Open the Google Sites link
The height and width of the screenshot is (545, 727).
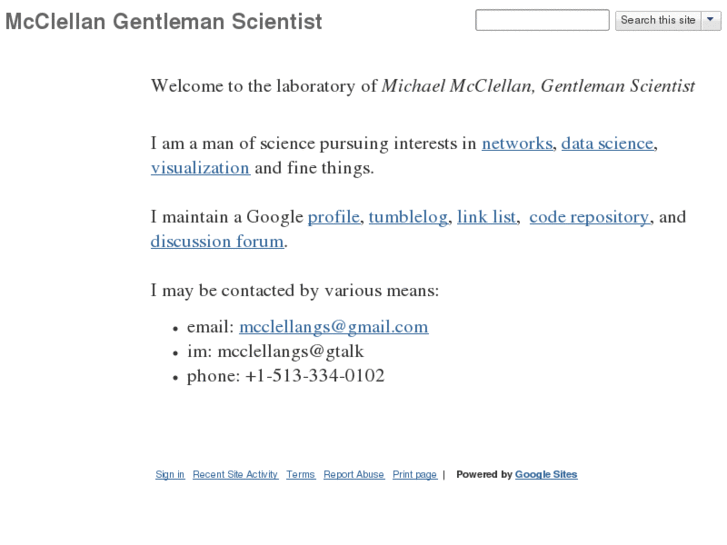[x=546, y=475]
